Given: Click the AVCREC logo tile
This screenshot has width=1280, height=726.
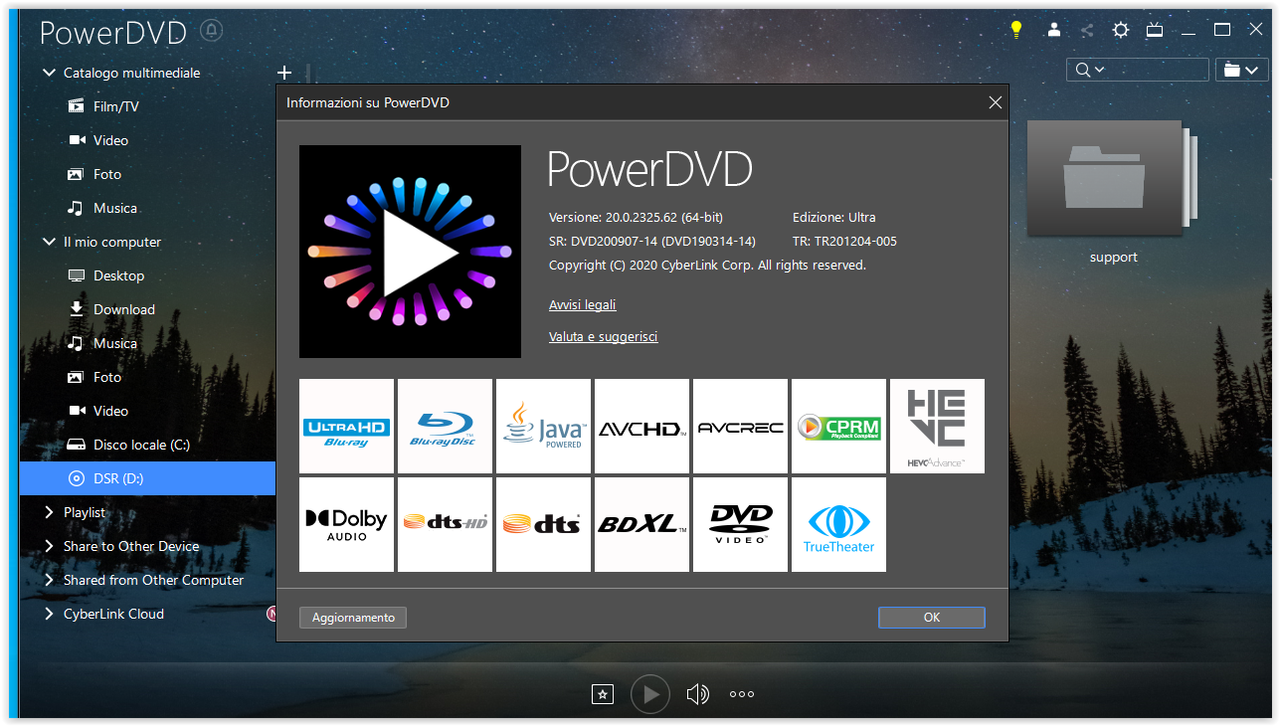Looking at the screenshot, I should pos(740,426).
